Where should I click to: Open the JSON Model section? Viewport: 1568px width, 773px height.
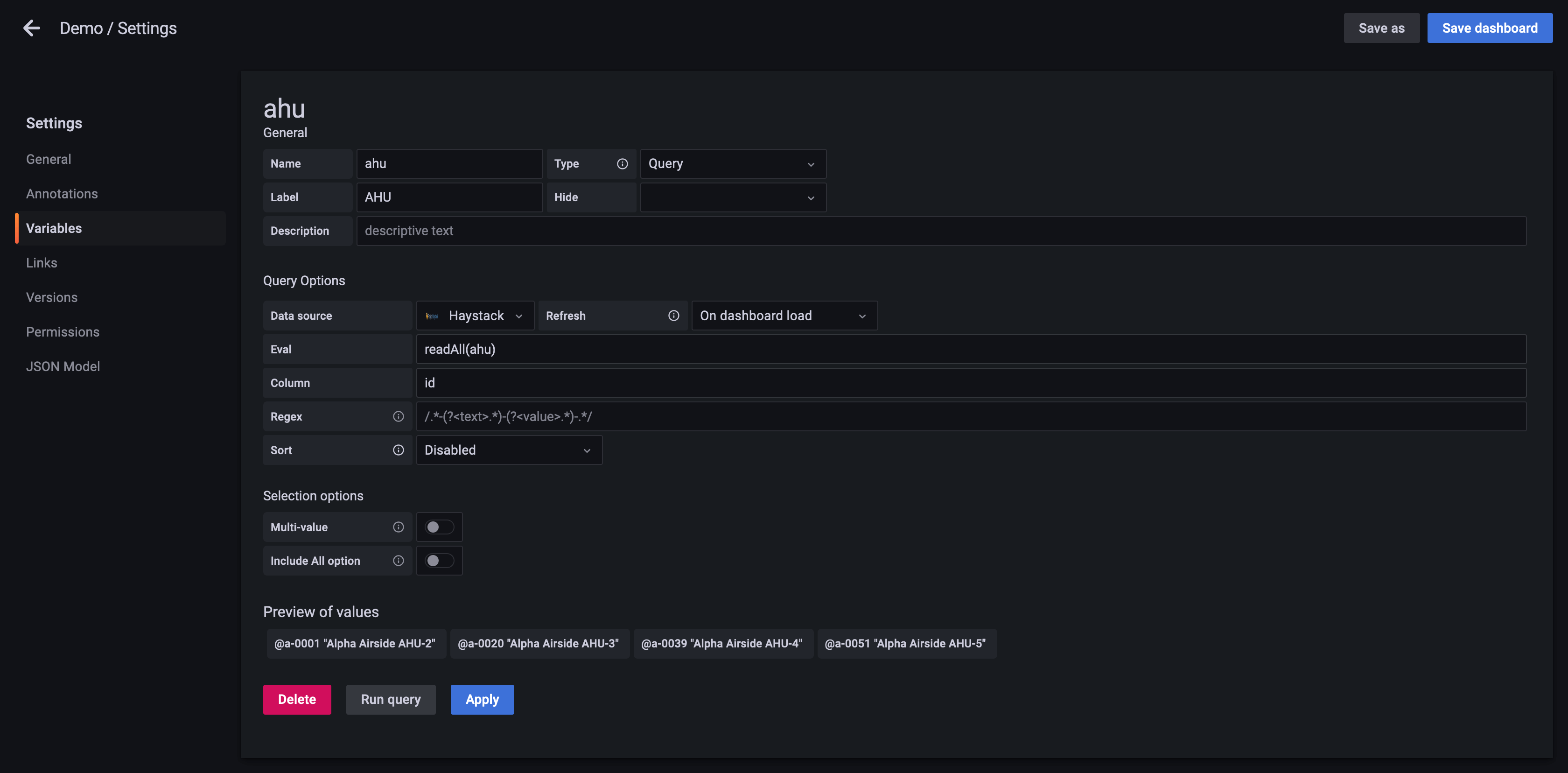[x=63, y=366]
